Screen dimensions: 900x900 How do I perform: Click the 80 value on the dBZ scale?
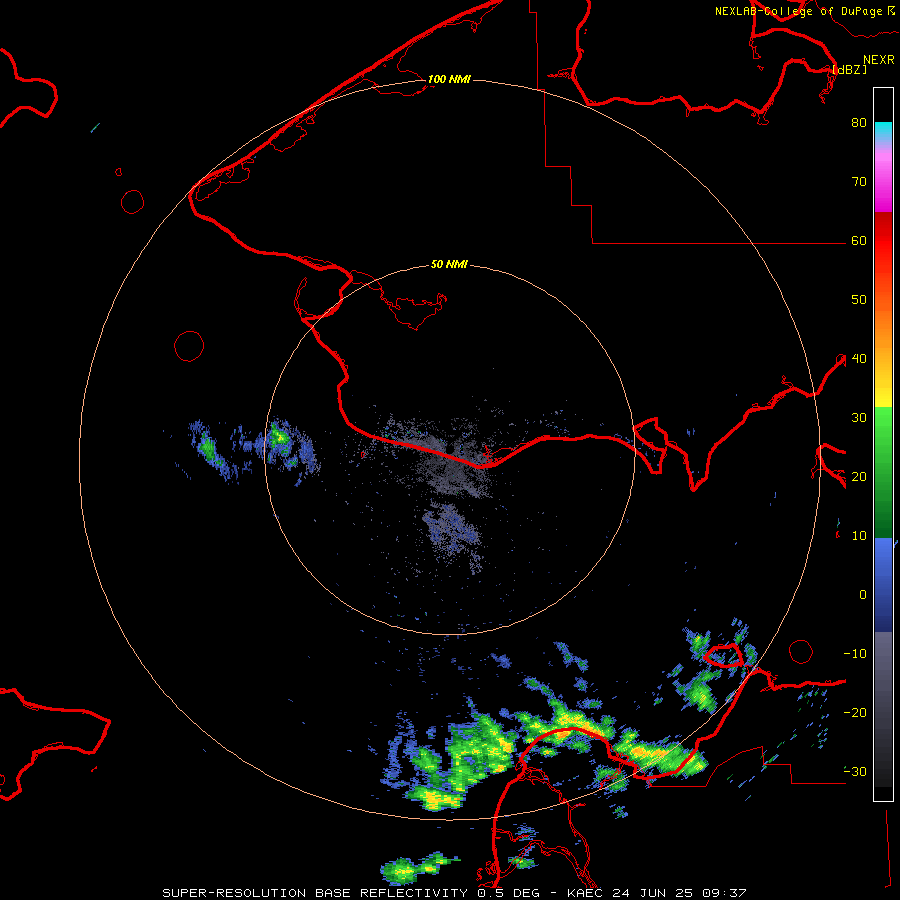[x=859, y=122]
